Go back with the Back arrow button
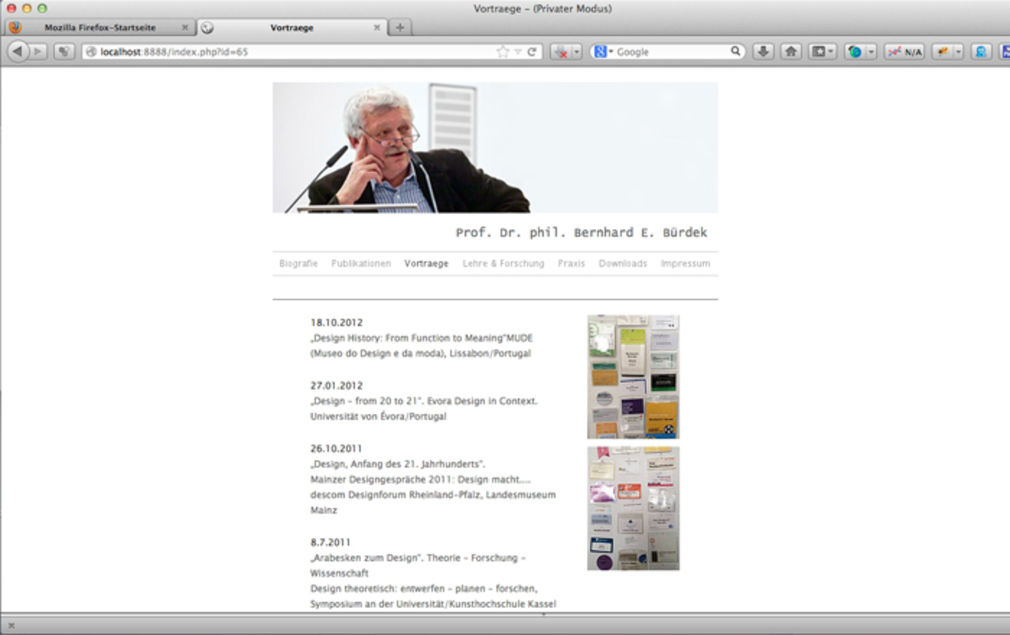Image resolution: width=1010 pixels, height=635 pixels. pyautogui.click(x=17, y=51)
